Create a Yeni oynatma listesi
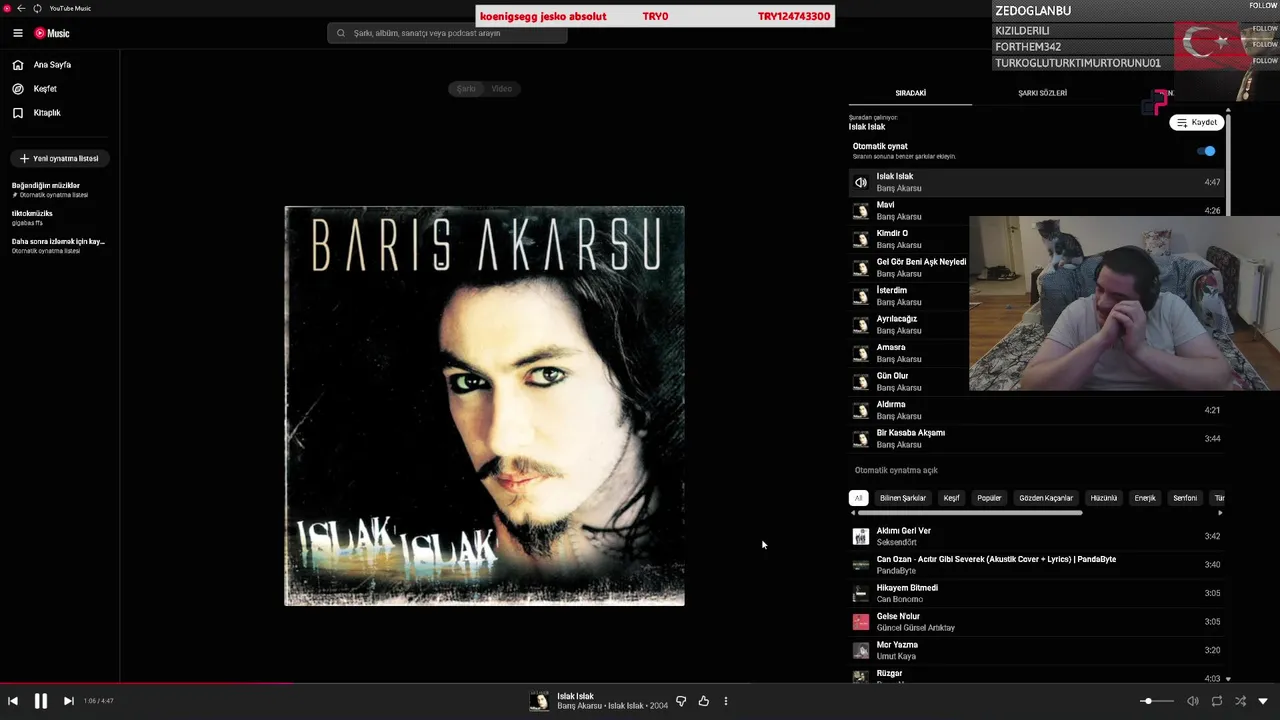 (60, 158)
